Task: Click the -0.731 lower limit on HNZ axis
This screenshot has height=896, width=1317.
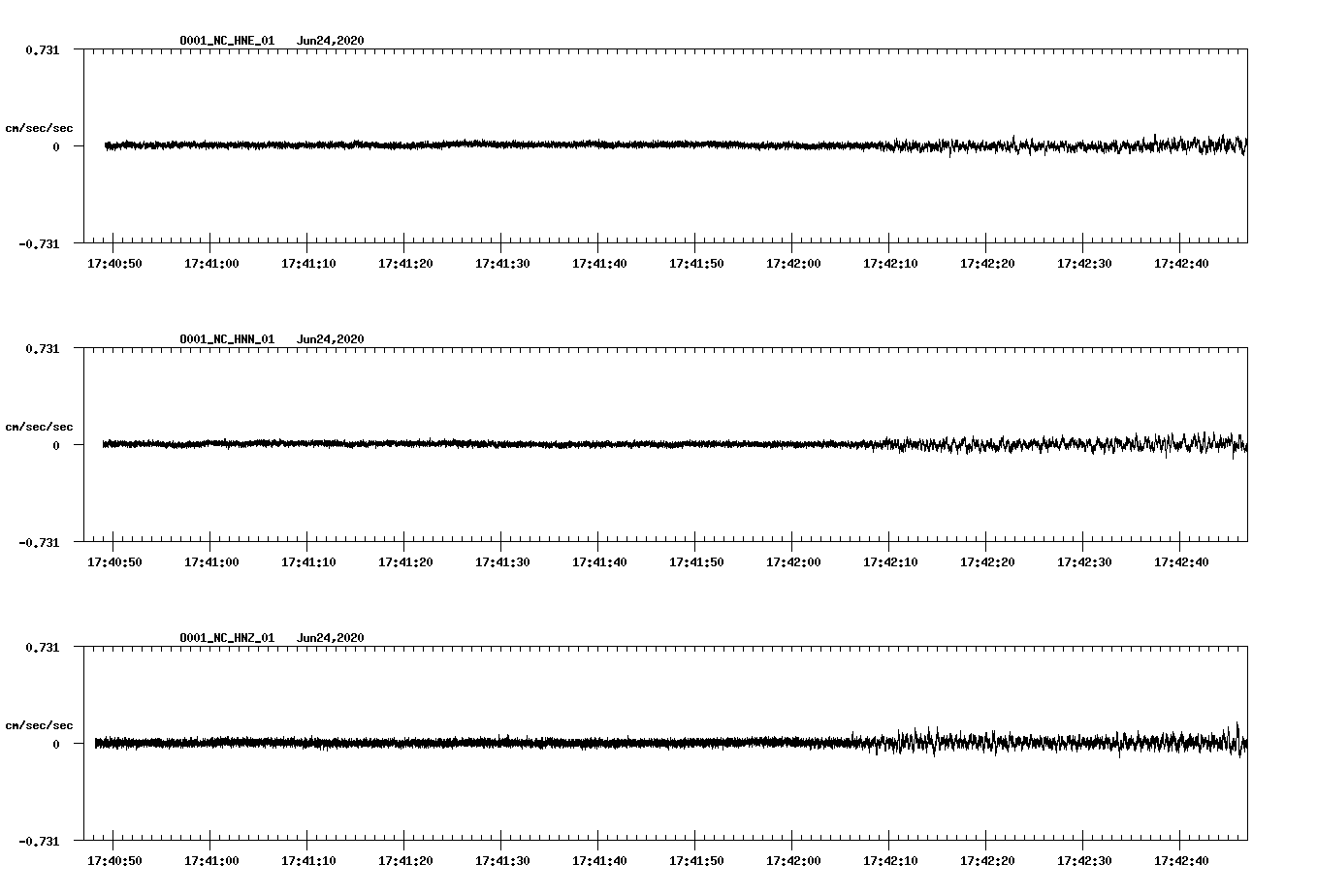Action: pos(39,841)
